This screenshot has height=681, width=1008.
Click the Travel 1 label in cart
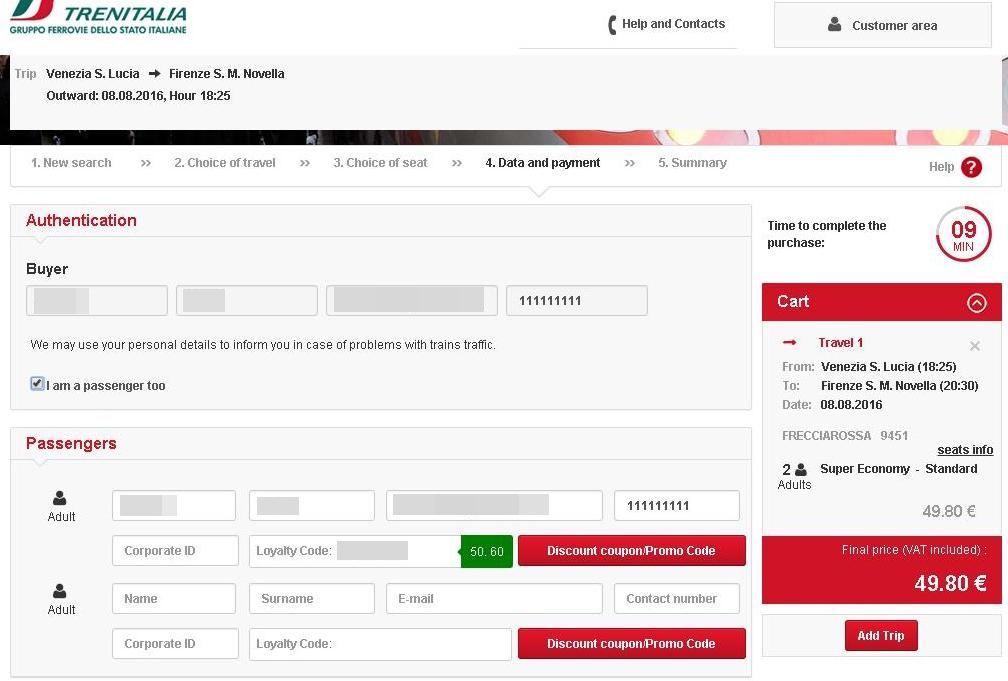(840, 342)
